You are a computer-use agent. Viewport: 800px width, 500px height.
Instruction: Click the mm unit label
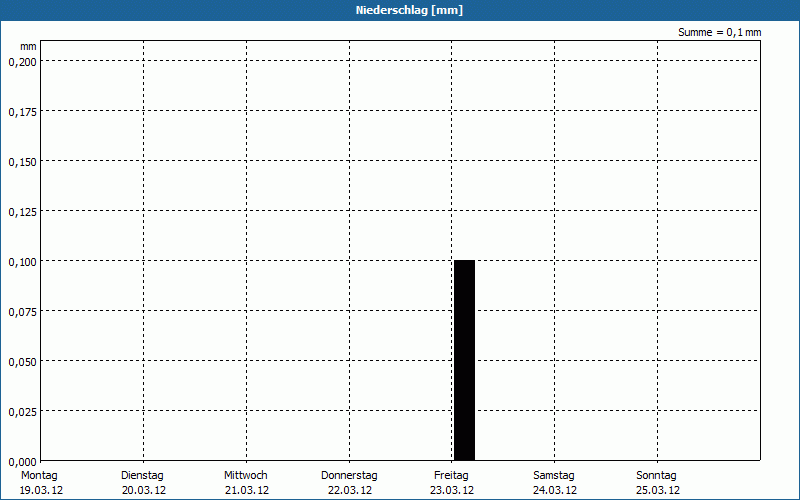click(x=28, y=46)
